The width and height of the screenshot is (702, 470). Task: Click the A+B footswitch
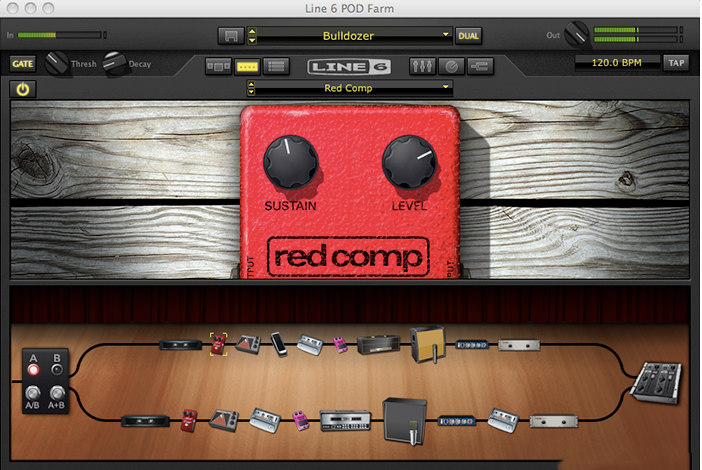(57, 393)
